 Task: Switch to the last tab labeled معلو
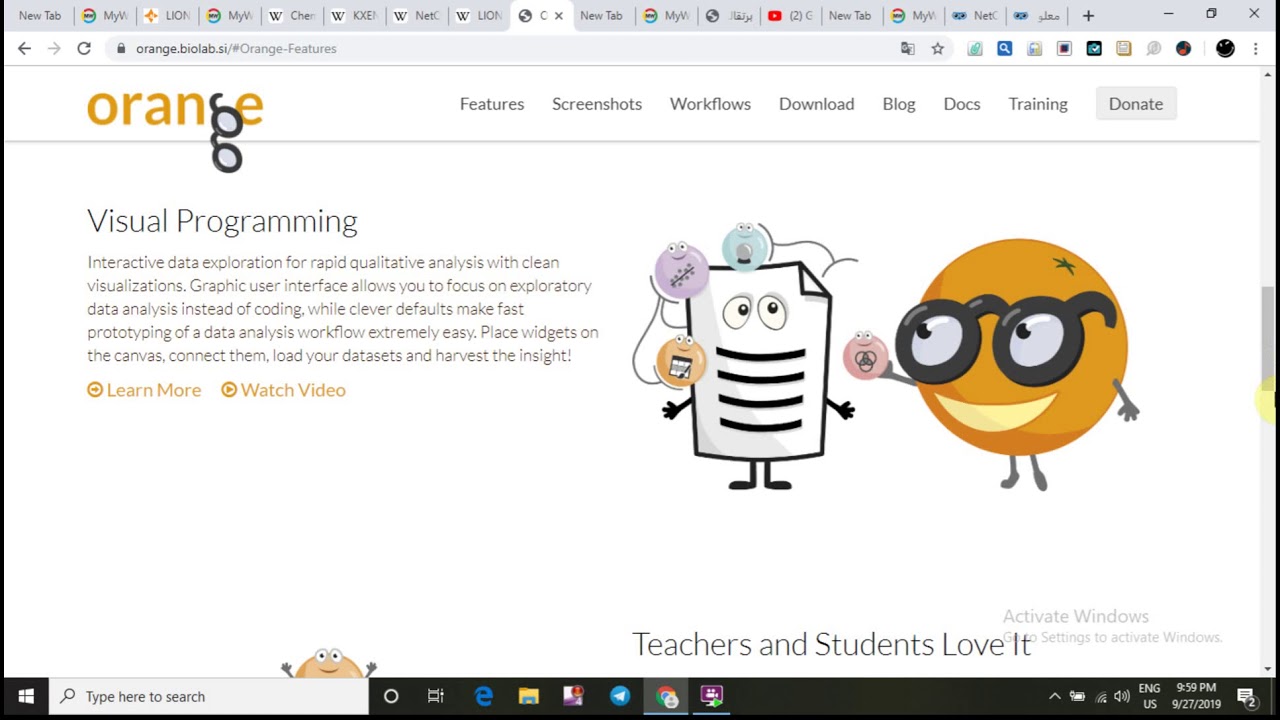(x=1036, y=16)
